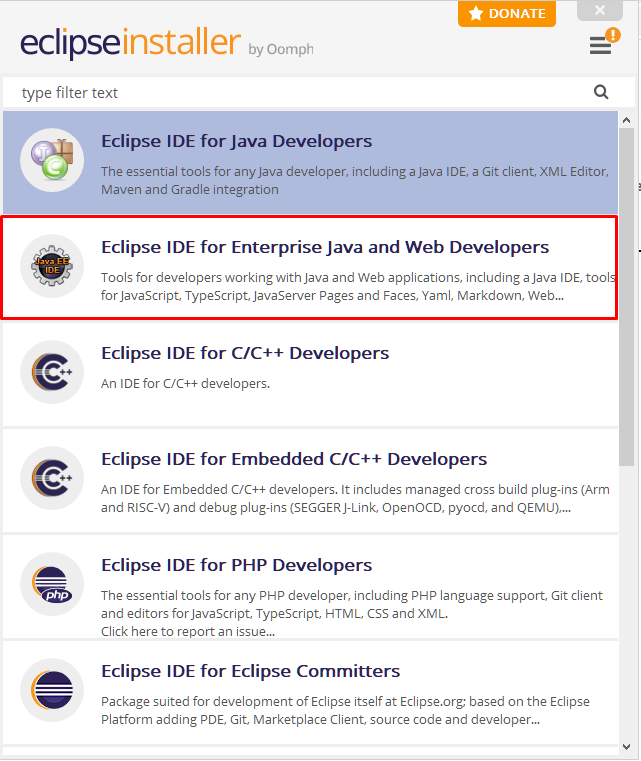Click the Java EE IDE gear icon
641x761 pixels.
(52, 266)
